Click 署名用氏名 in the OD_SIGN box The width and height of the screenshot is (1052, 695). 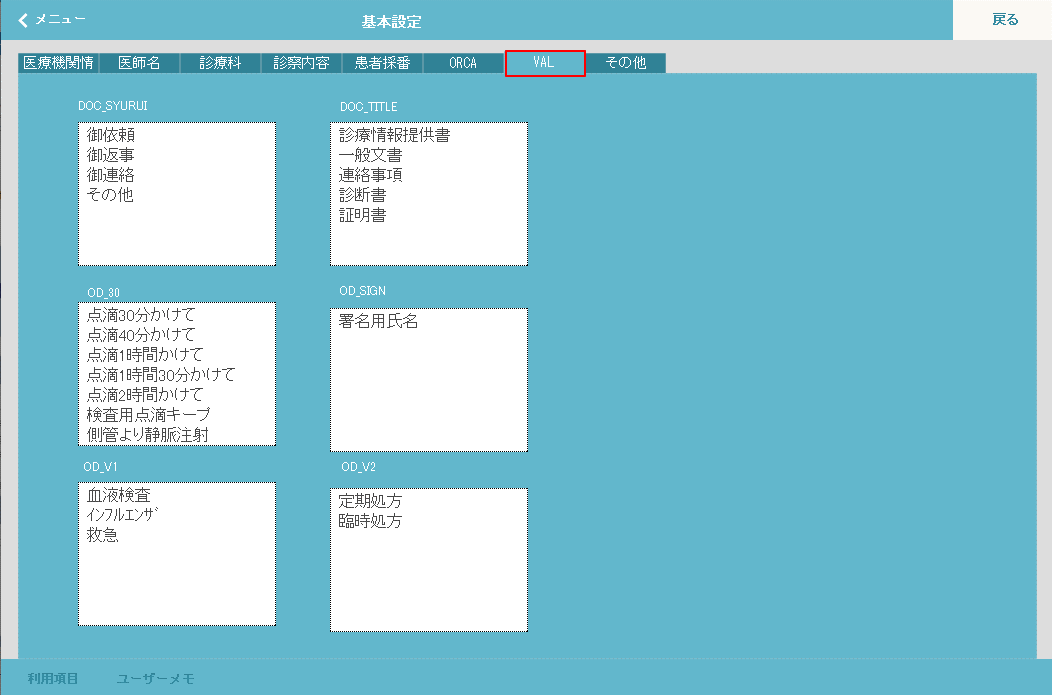(378, 321)
